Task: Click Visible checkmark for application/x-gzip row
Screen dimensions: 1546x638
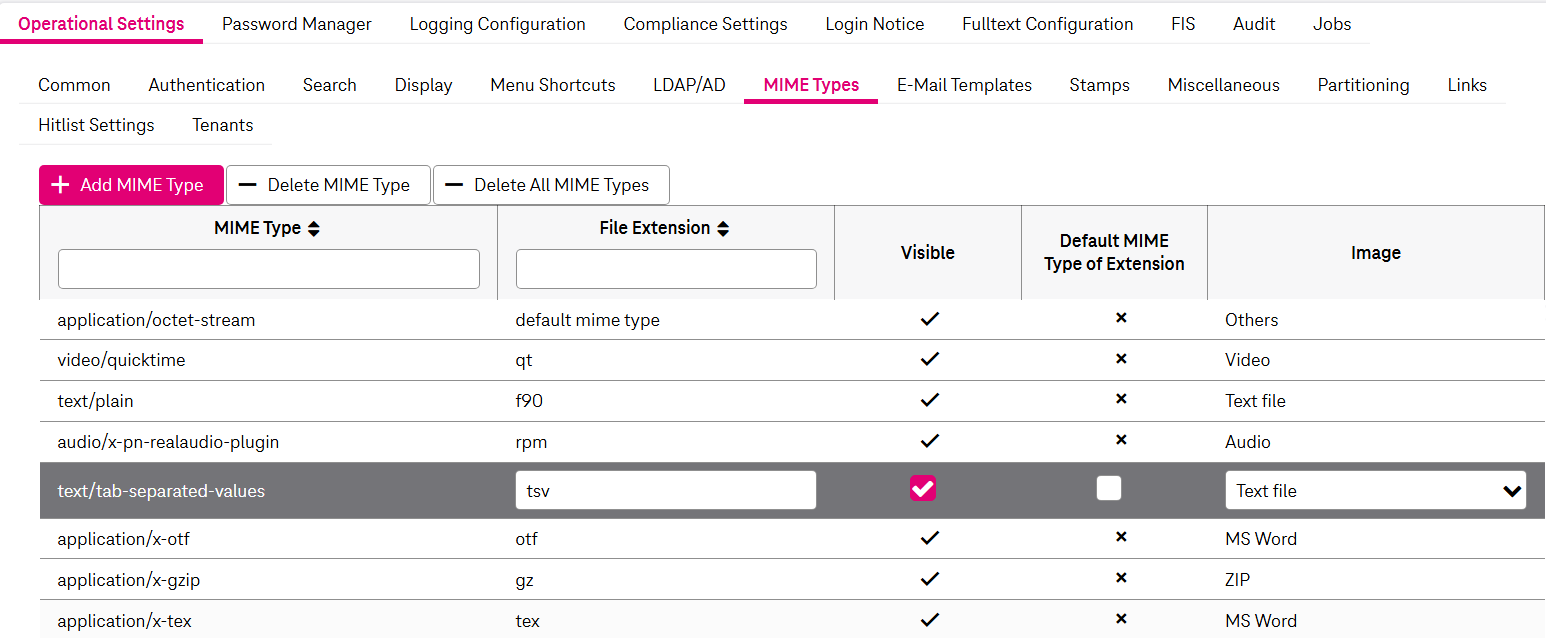Action: click(x=929, y=579)
